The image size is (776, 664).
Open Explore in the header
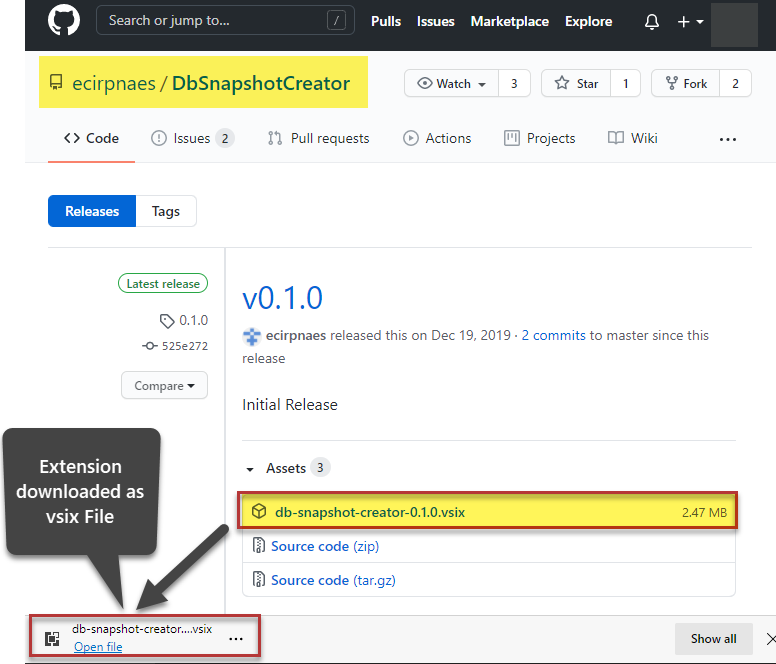coord(588,21)
